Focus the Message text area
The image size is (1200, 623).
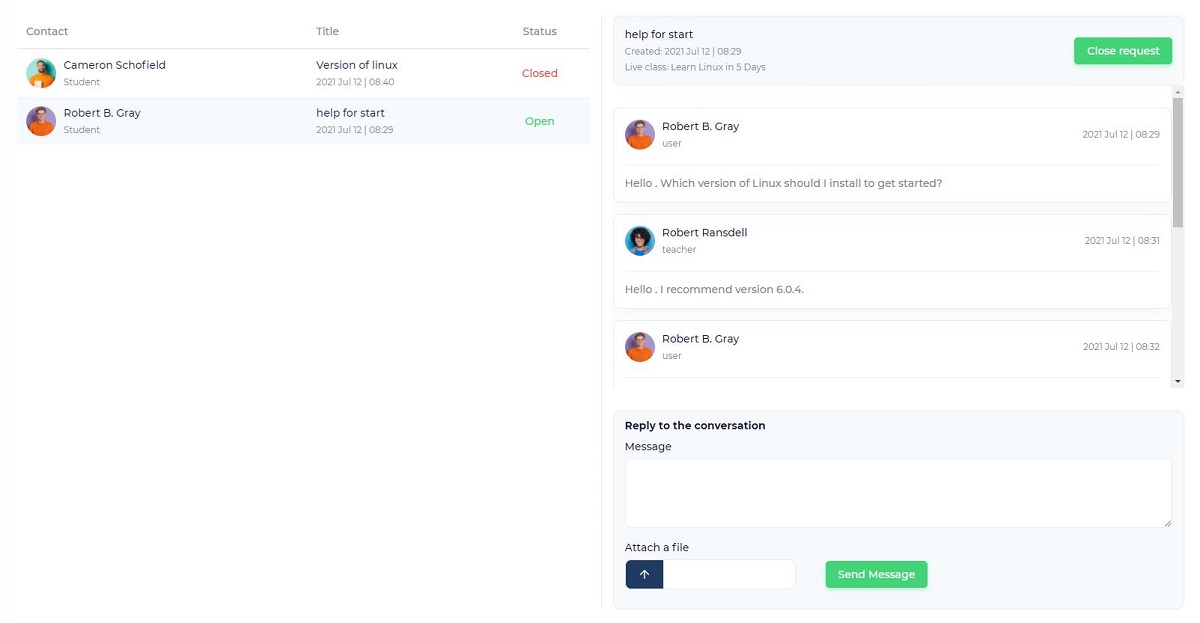click(x=897, y=492)
